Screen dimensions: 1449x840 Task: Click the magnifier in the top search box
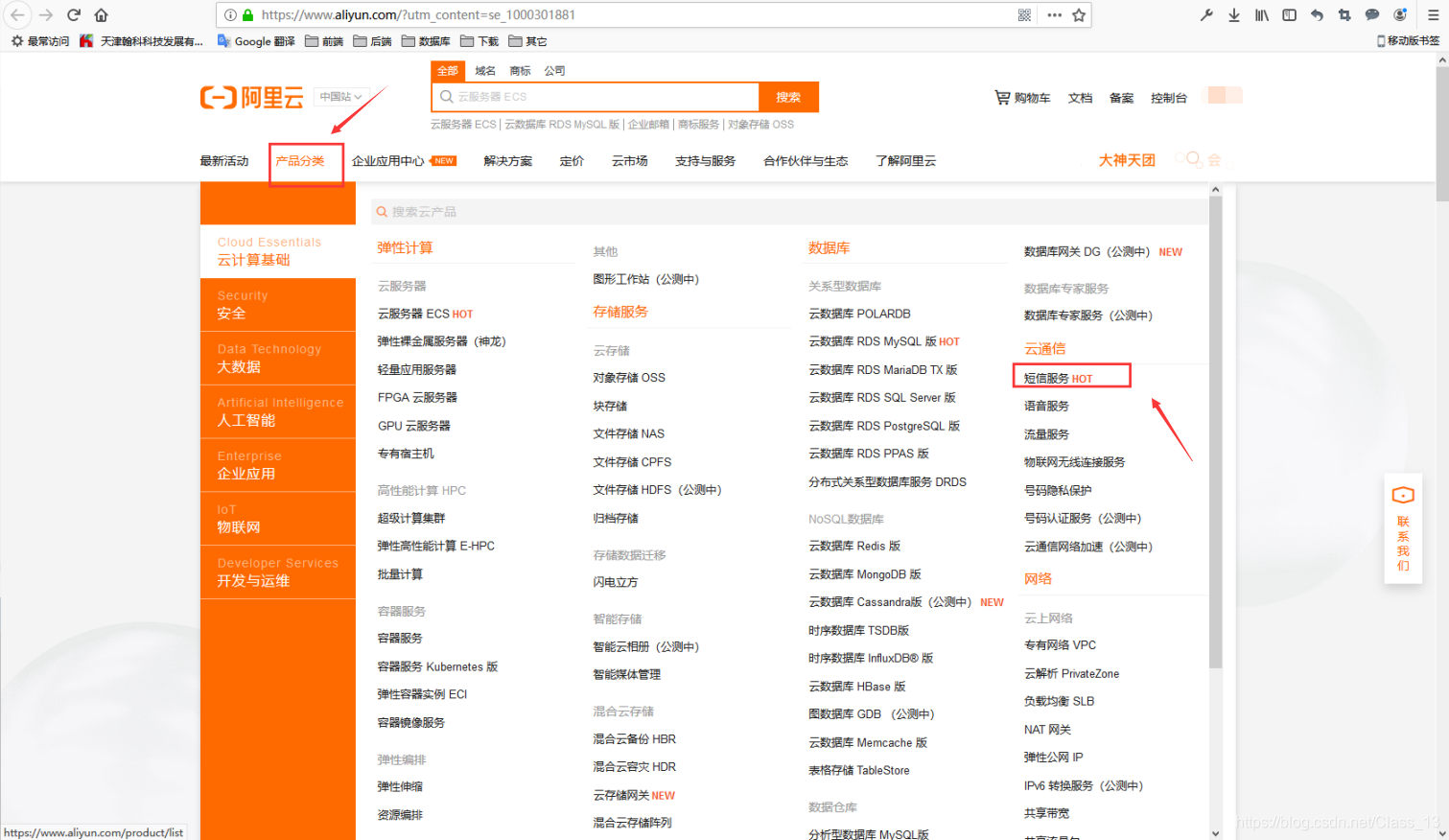click(446, 97)
